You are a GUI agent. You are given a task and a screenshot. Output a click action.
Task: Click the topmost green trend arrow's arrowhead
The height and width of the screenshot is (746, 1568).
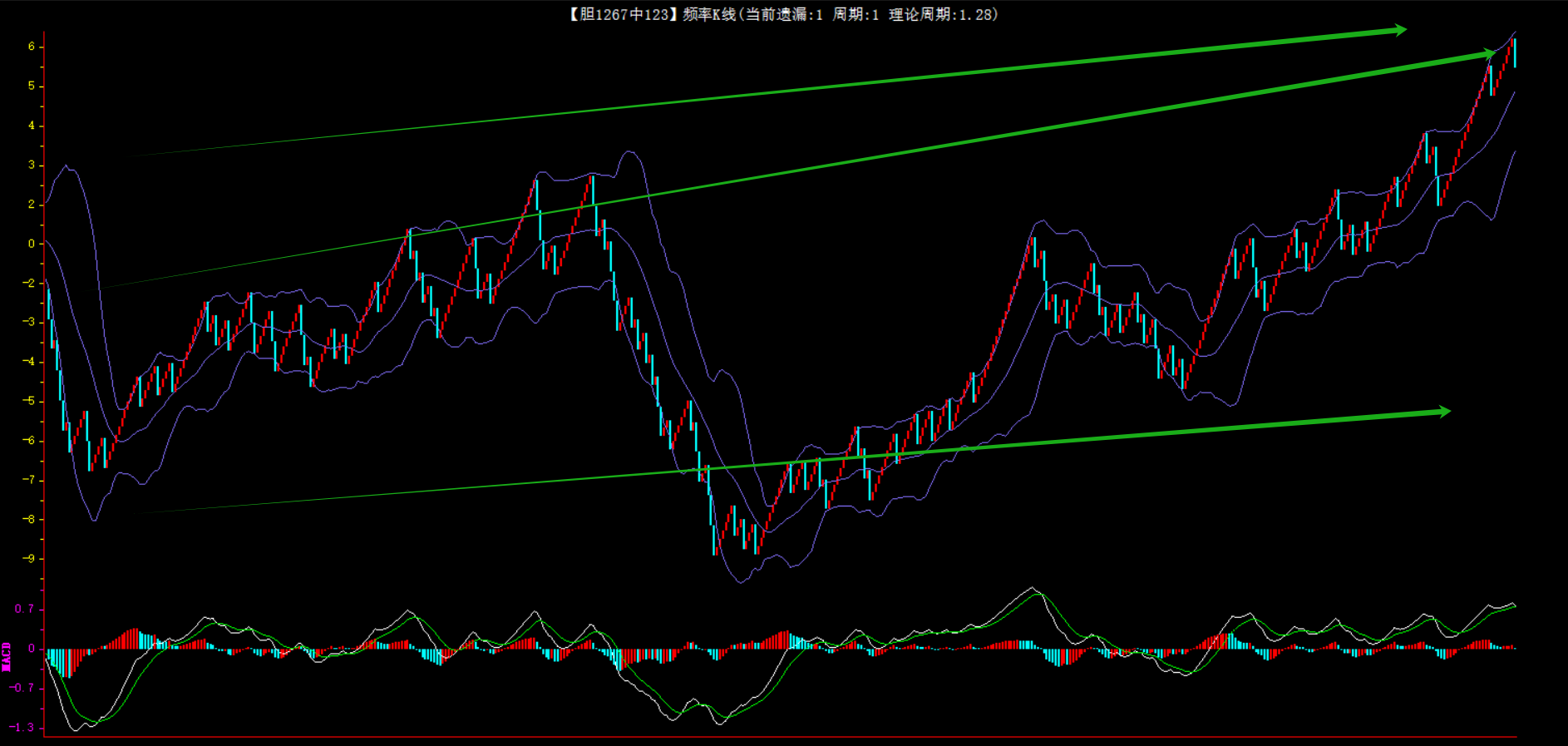tap(1398, 31)
